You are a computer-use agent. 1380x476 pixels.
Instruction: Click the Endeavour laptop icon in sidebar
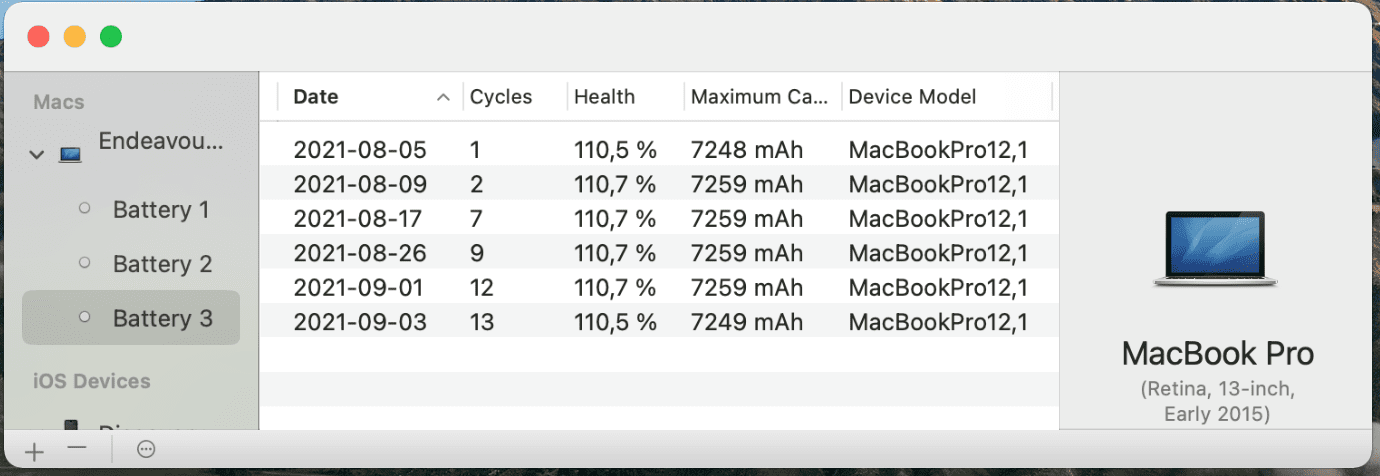pyautogui.click(x=70, y=155)
